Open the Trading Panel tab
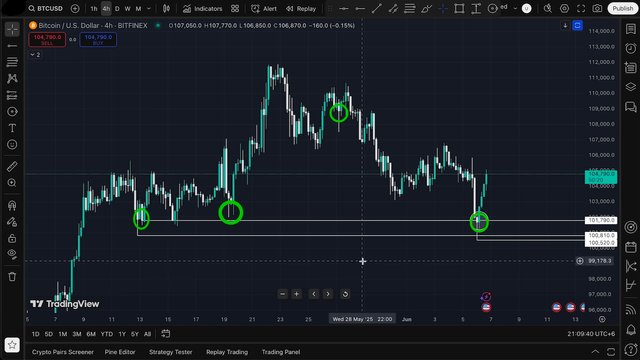Viewport: 640px width, 360px height. (x=281, y=352)
